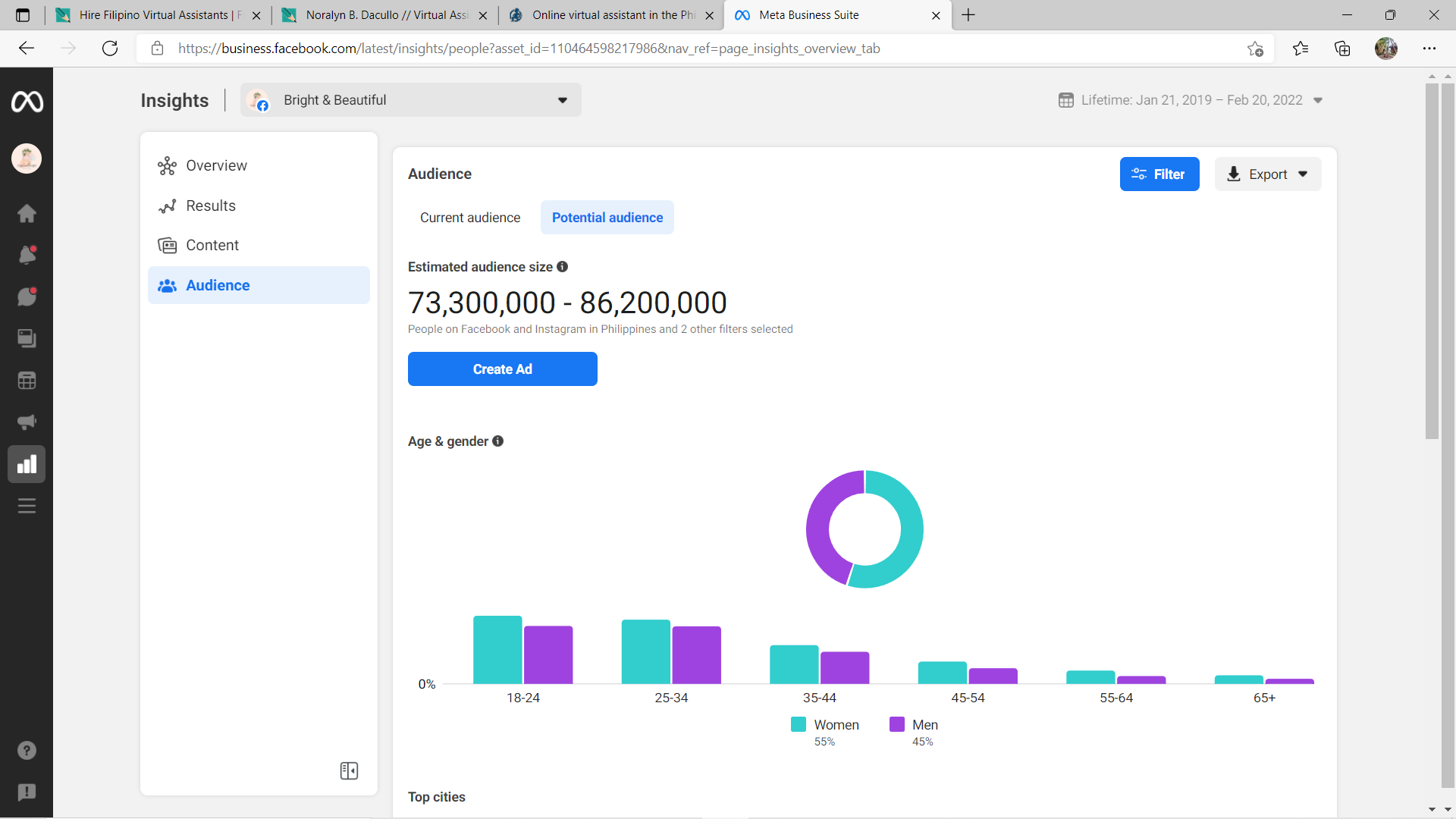Close the Noralyn B. Dacullo tab

pyautogui.click(x=483, y=15)
